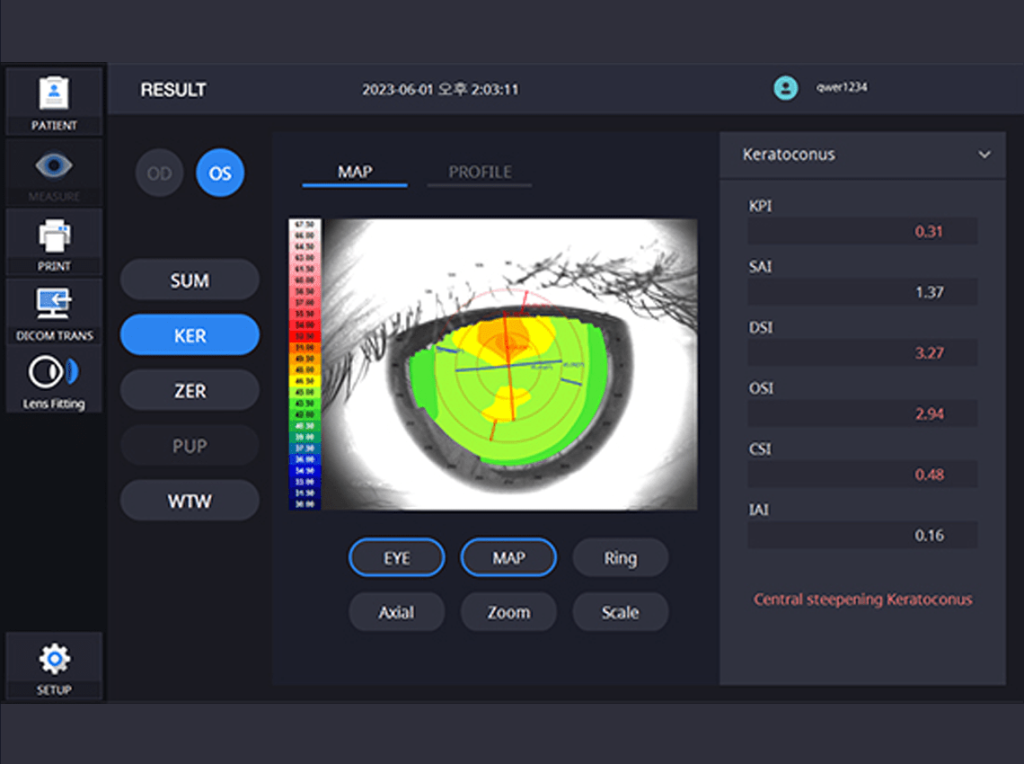Click the Measure eye icon
The height and width of the screenshot is (764, 1024).
pyautogui.click(x=54, y=166)
